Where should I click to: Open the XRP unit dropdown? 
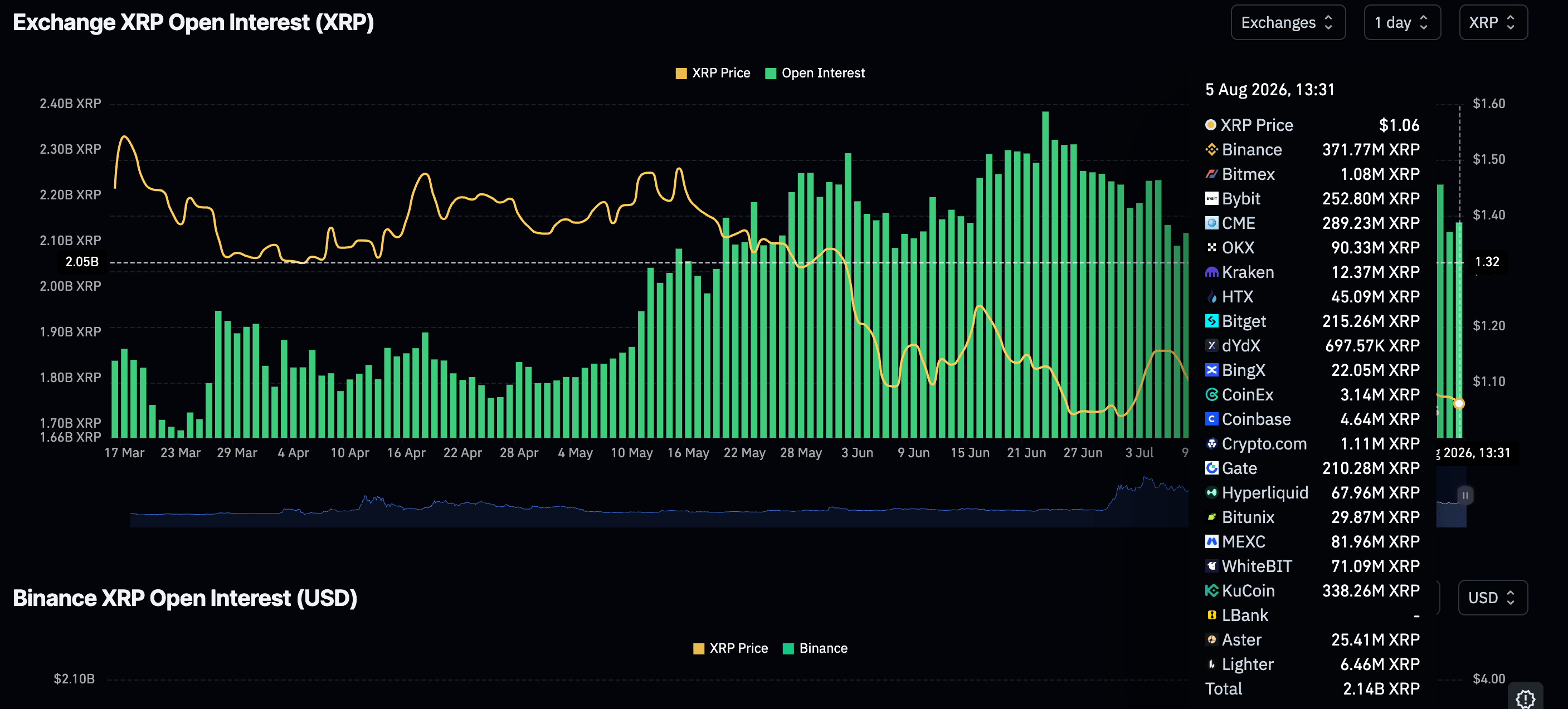tap(1493, 22)
